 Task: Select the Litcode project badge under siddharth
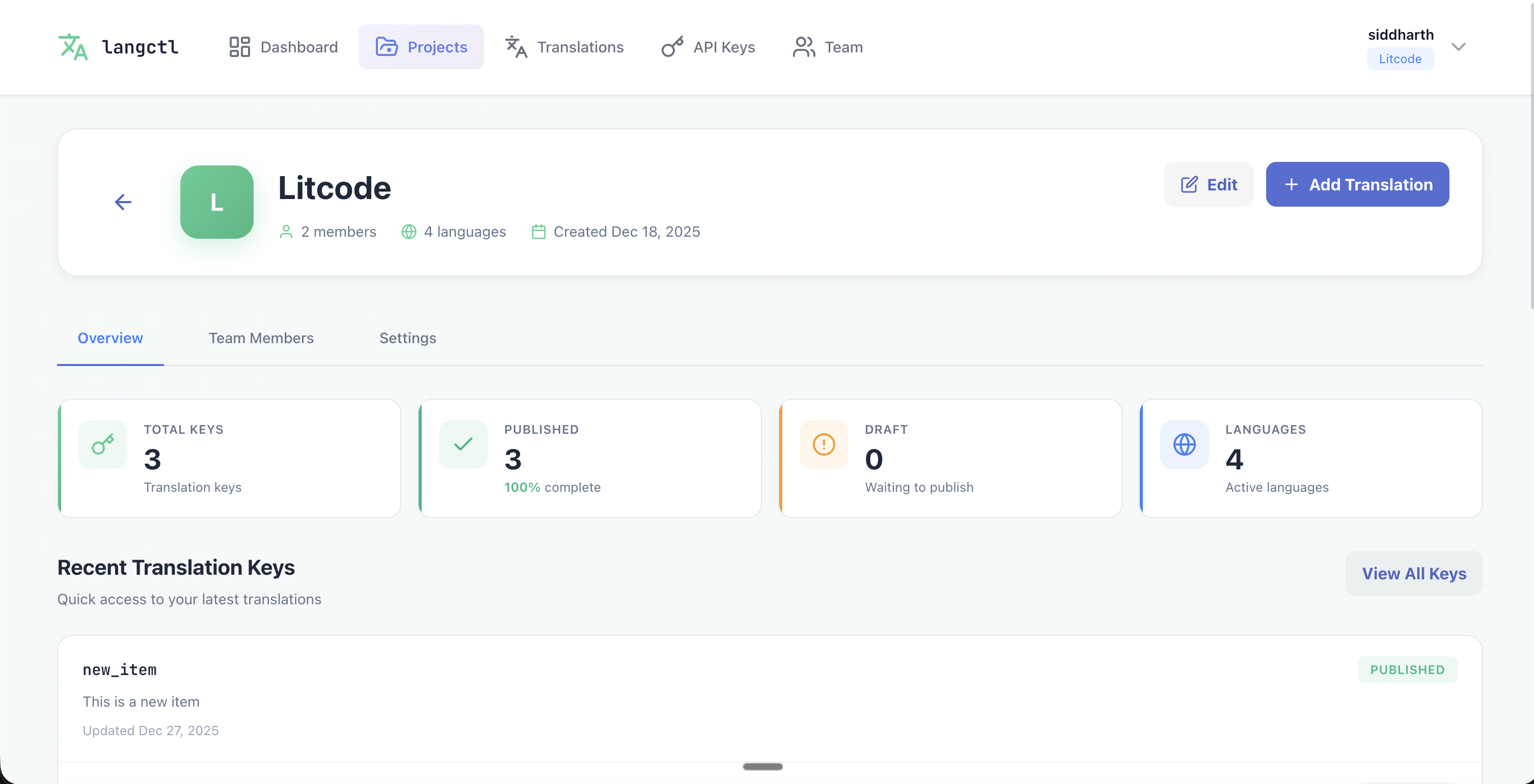1400,59
